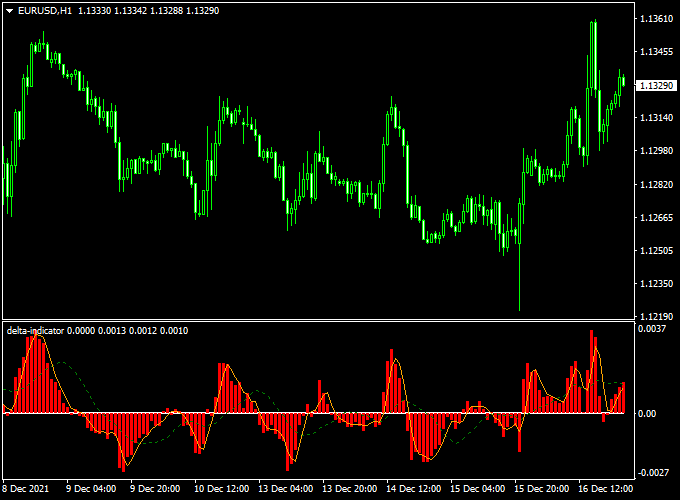Select the 10 Dec 12:00 time label

pyautogui.click(x=222, y=489)
